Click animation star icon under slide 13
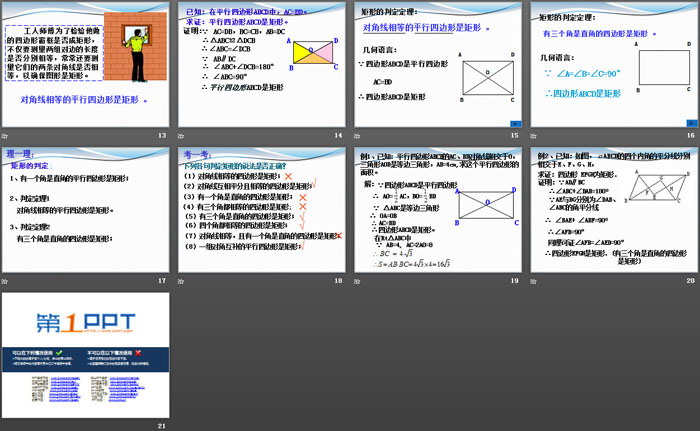Viewport: 700px width, 431px height. (5, 136)
